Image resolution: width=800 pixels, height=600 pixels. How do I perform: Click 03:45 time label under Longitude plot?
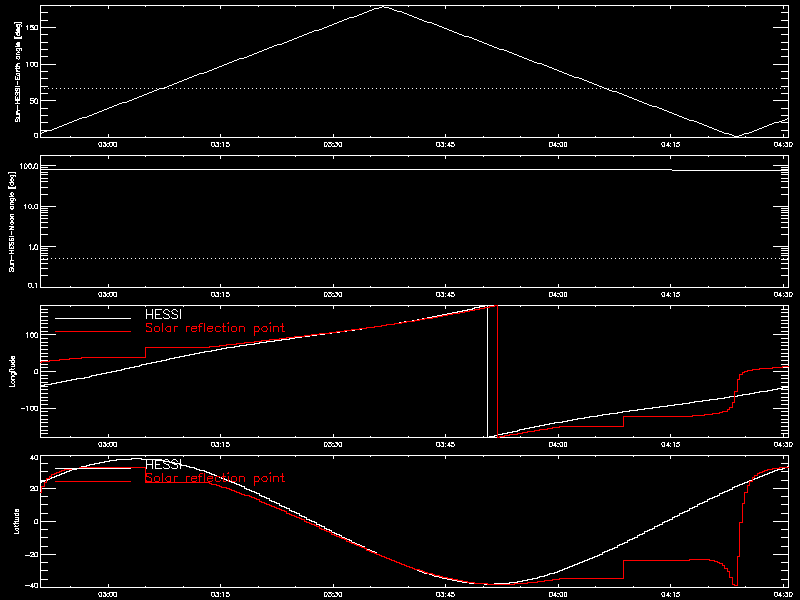(x=445, y=444)
